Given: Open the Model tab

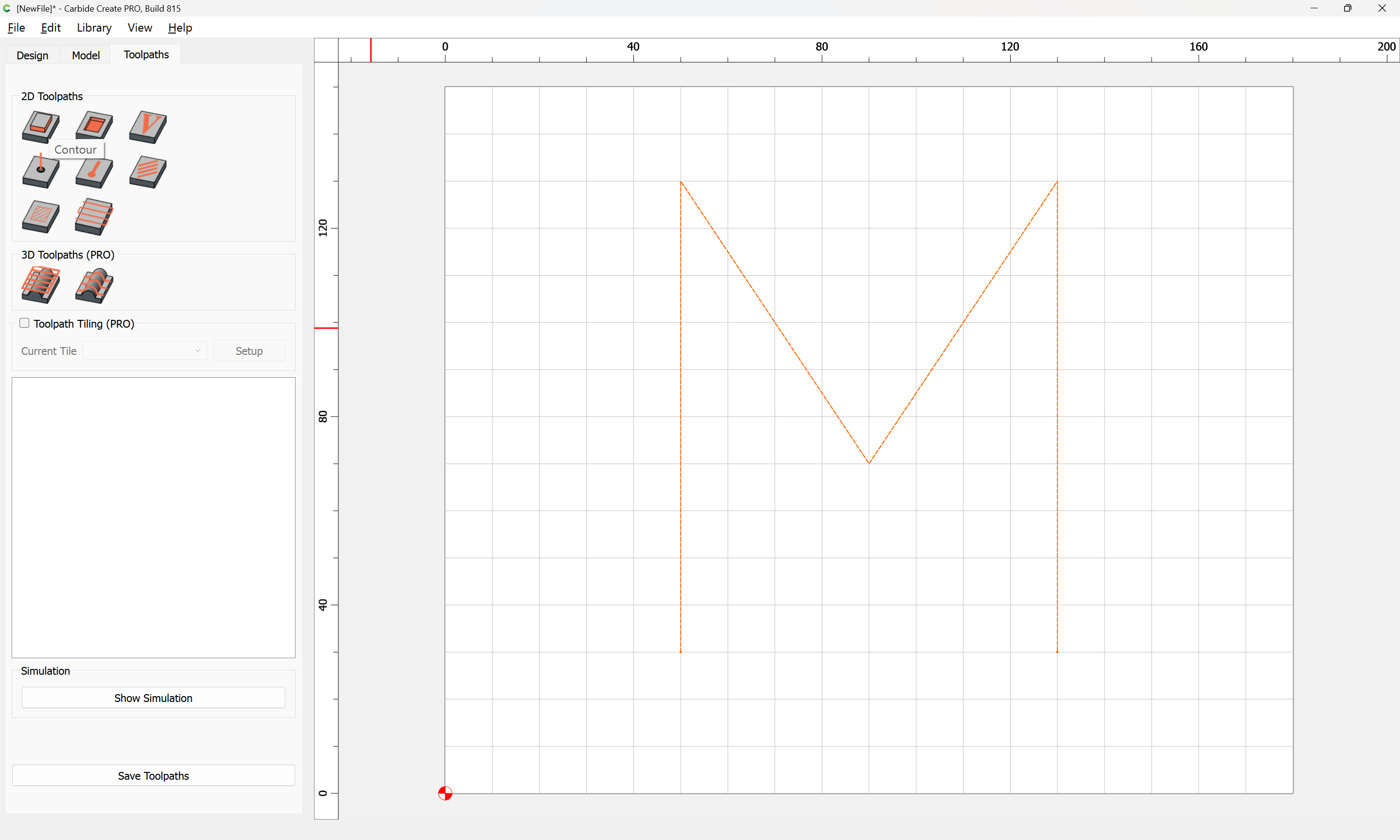Looking at the screenshot, I should pyautogui.click(x=86, y=55).
